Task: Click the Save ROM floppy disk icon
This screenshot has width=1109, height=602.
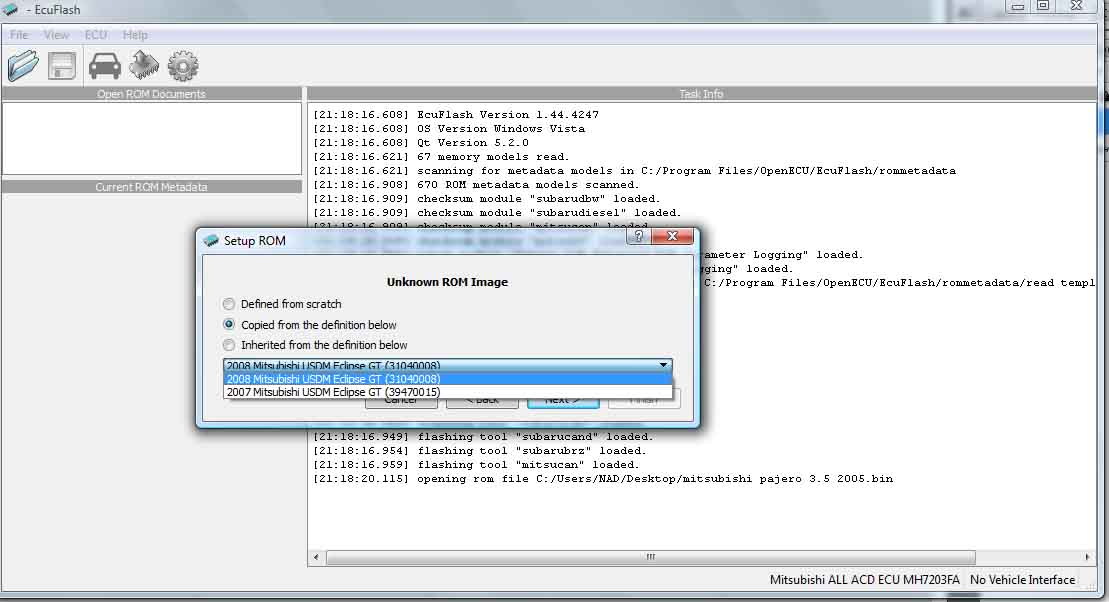Action: pos(62,66)
